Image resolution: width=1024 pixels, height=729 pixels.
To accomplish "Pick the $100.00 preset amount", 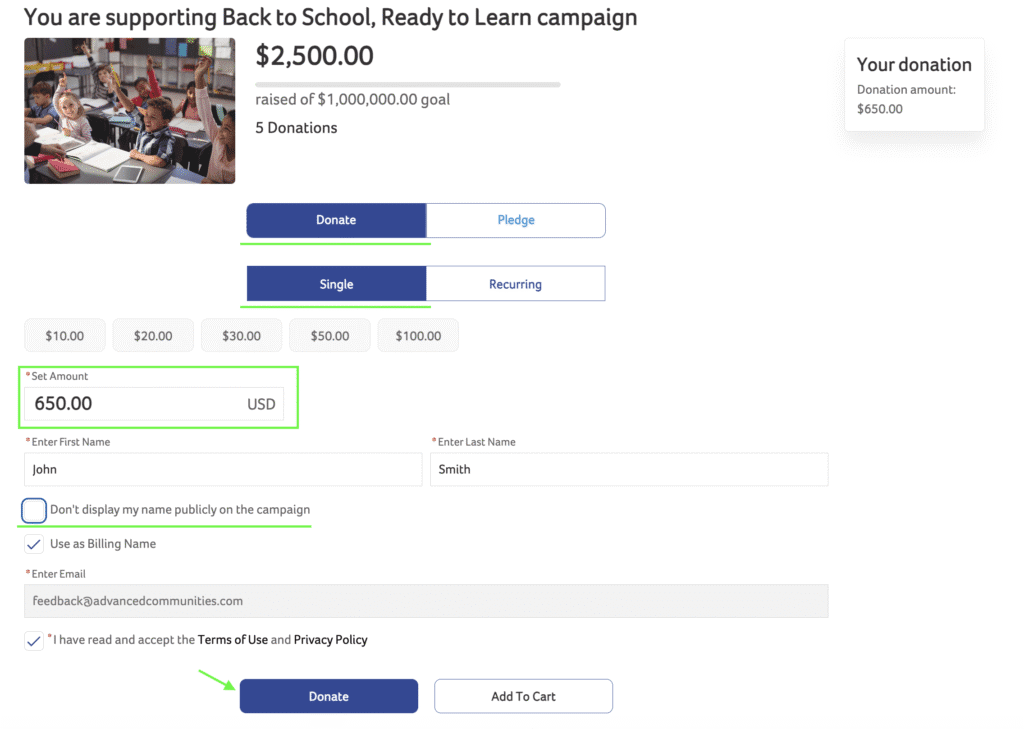I will (418, 336).
